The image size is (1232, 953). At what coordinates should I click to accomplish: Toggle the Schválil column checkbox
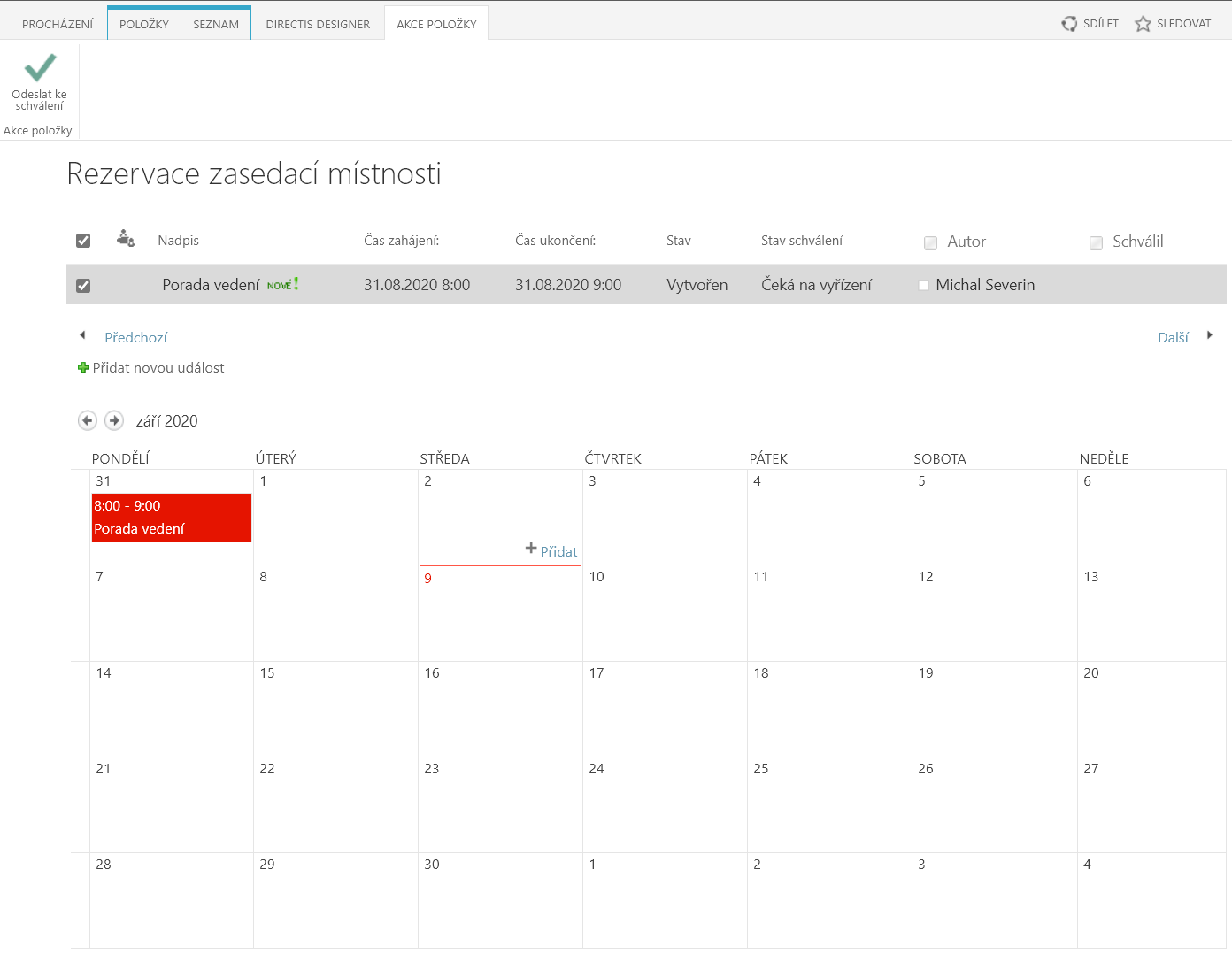pos(1096,242)
